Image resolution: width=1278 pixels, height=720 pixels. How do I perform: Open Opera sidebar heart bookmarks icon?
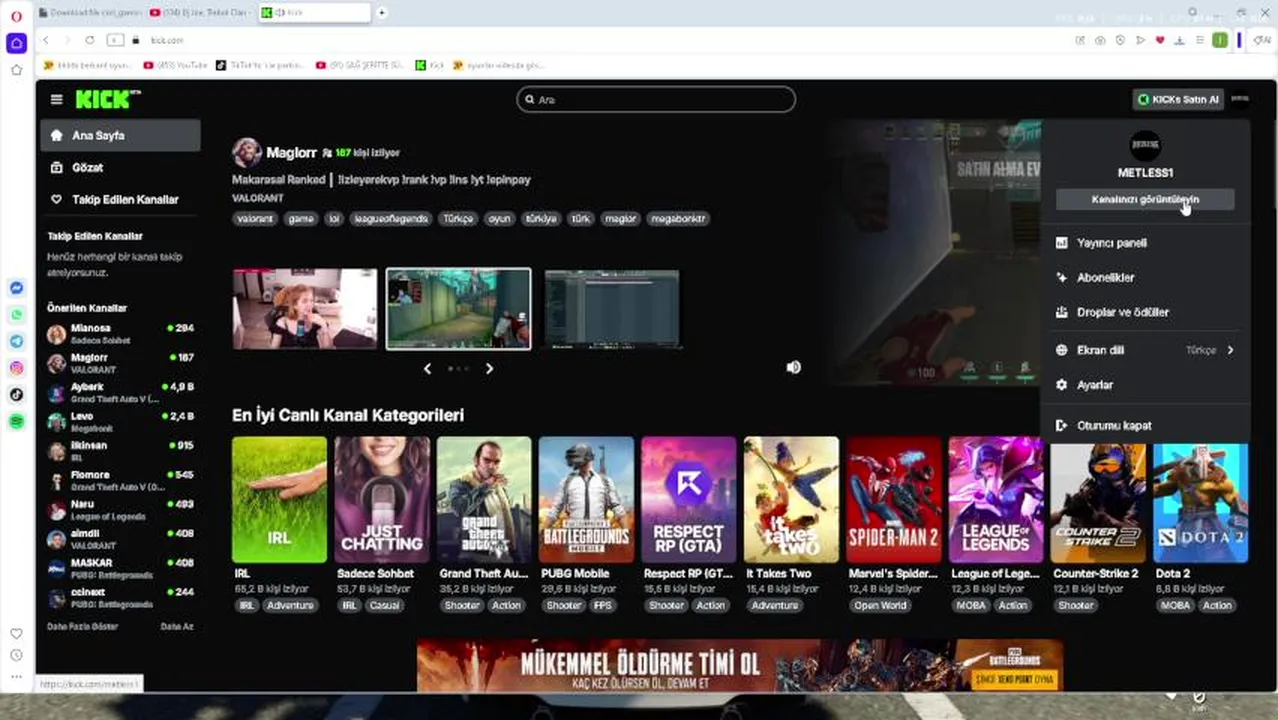point(16,633)
